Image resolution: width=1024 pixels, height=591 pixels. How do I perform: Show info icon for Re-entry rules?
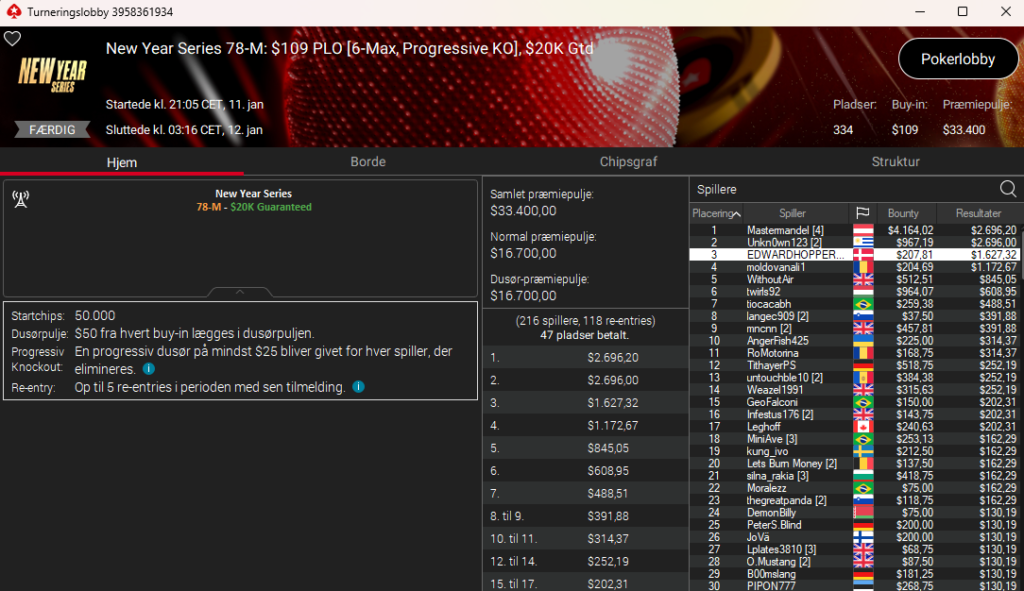click(x=359, y=387)
